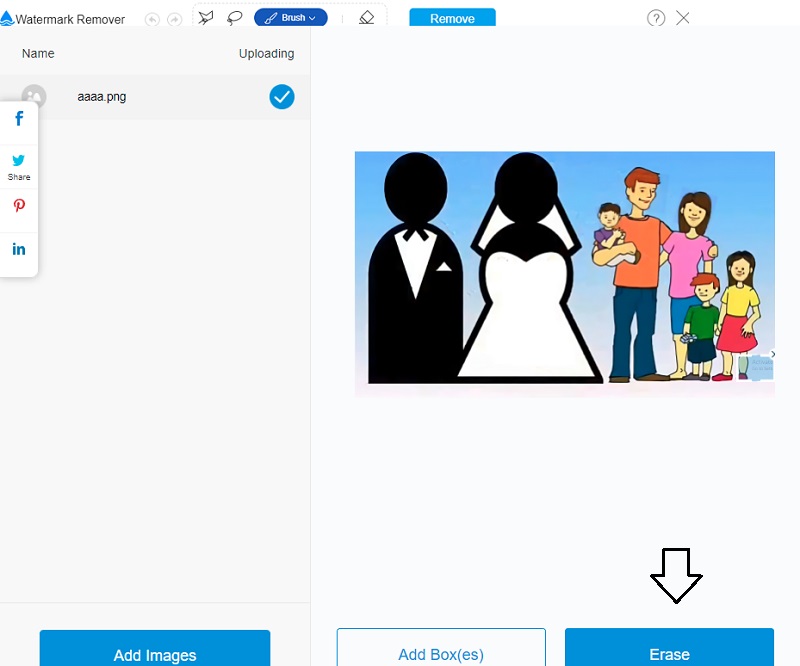Share to Facebook
Screen dimensions: 800x666
19,118
